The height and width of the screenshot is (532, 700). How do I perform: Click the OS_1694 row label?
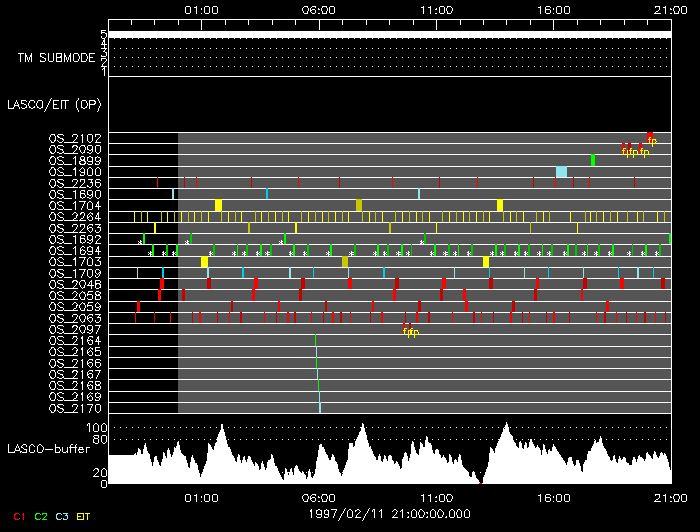tap(74, 250)
